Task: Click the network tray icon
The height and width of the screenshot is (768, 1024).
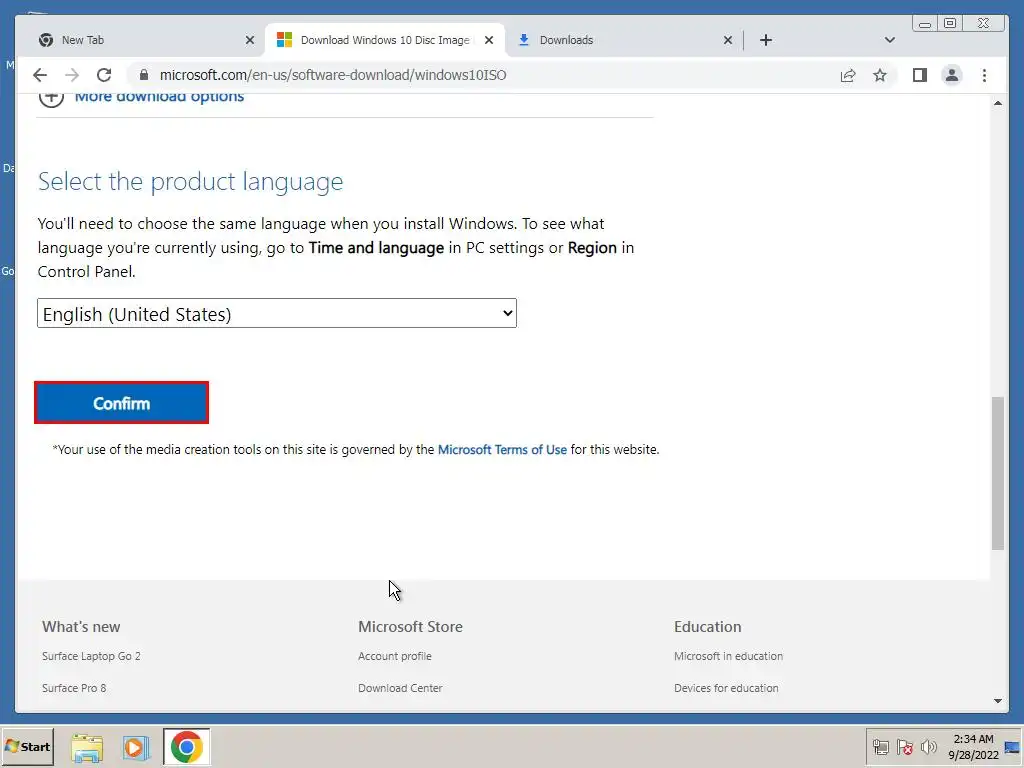Action: pos(880,746)
